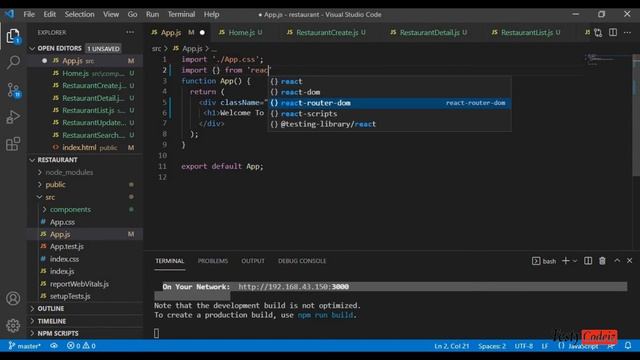Open the Accounts menu icon
Viewport: 640px width, 360px height.
13,298
